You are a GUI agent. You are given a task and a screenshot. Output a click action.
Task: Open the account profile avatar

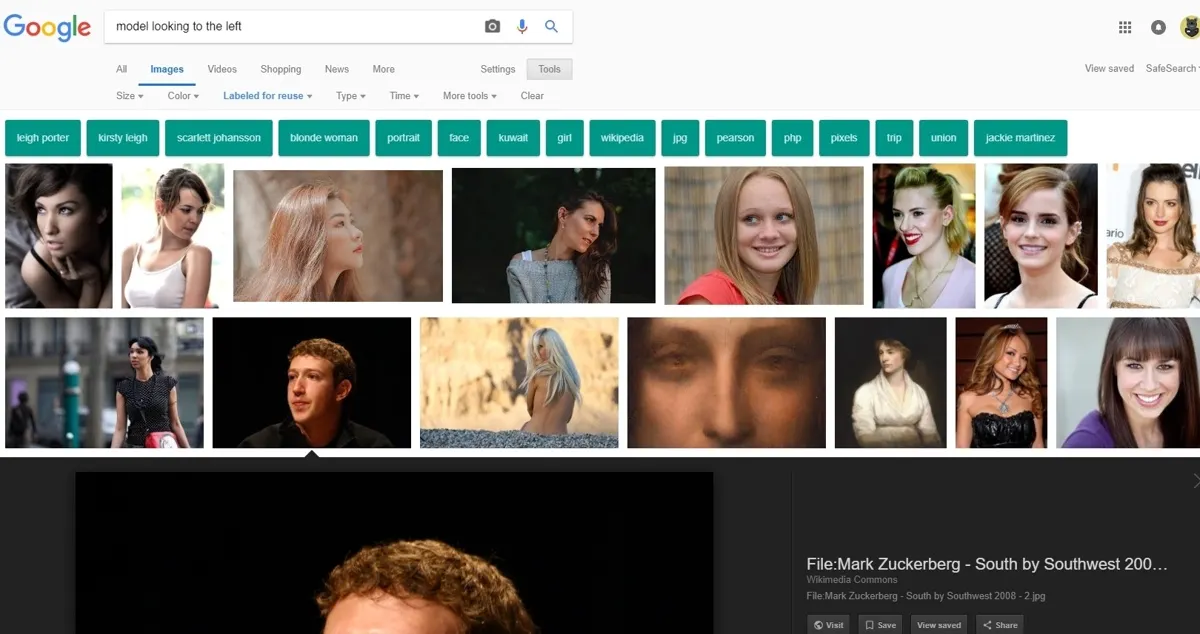click(x=1190, y=28)
